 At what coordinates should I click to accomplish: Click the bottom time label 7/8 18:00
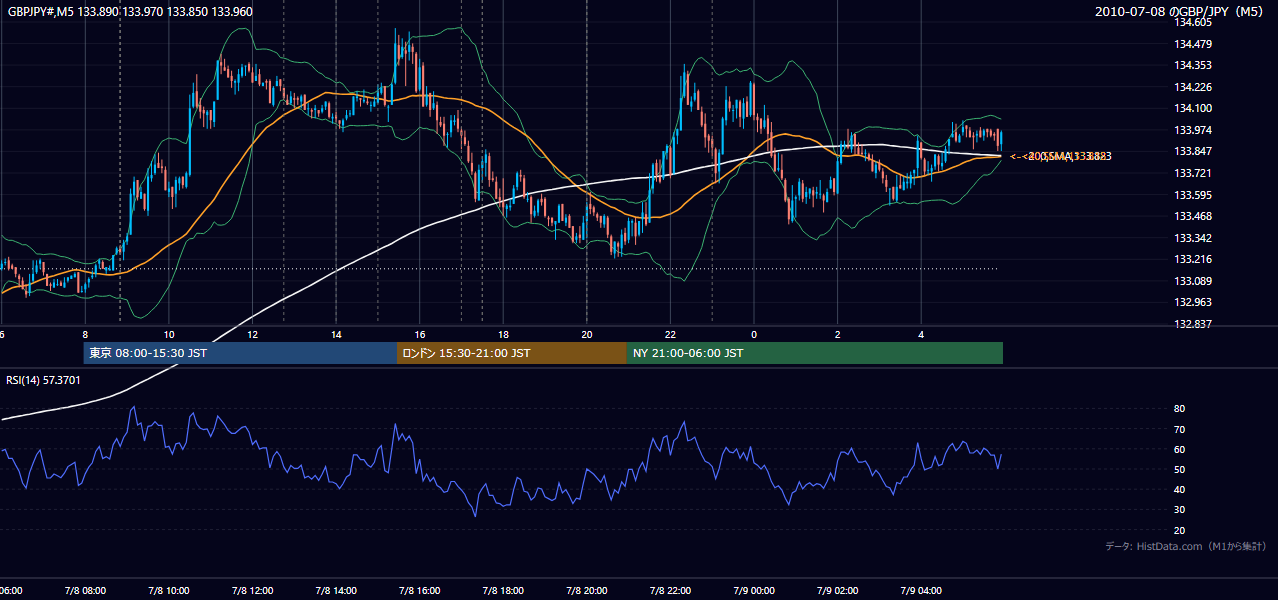(x=503, y=591)
